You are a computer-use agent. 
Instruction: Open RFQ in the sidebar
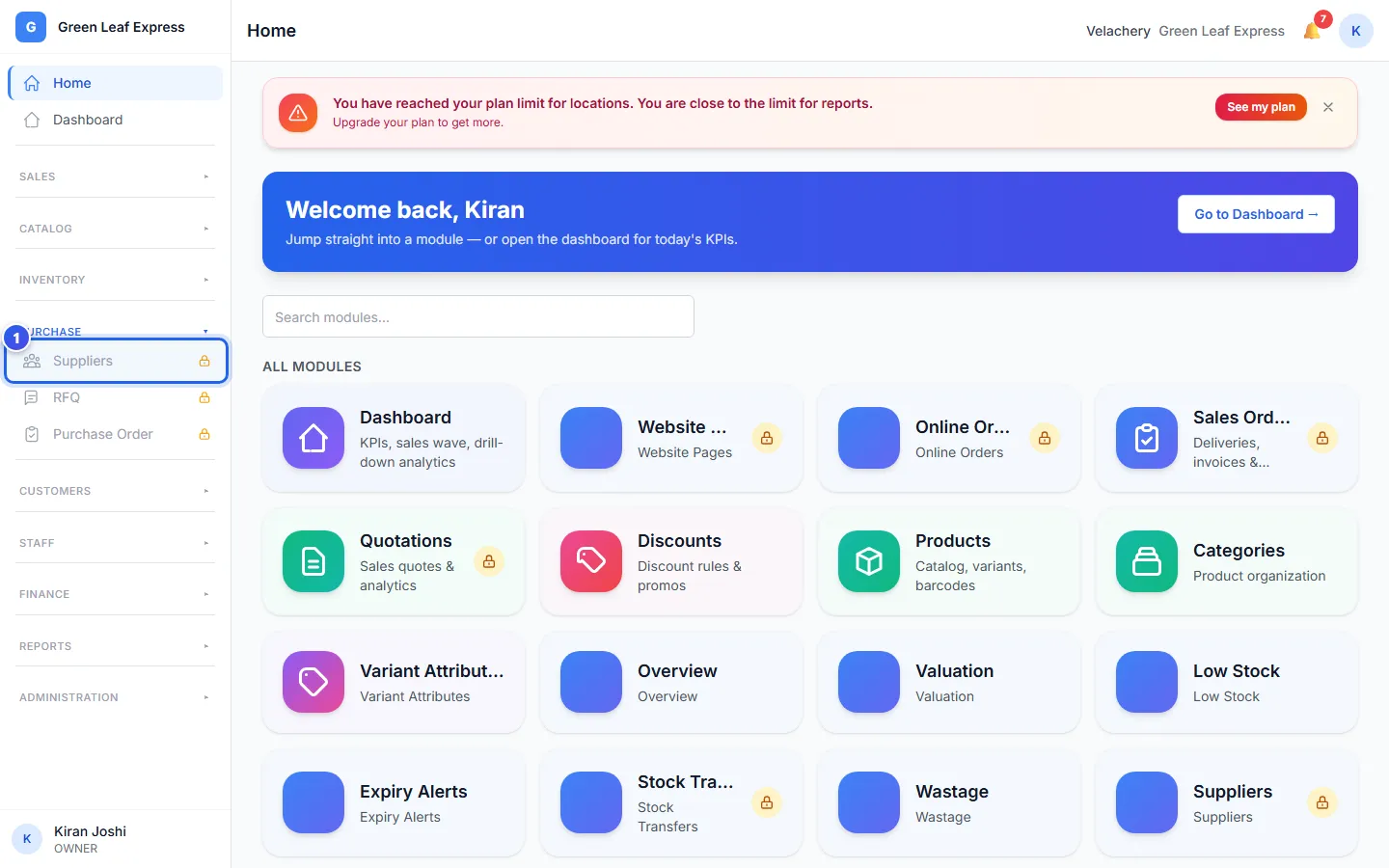tap(116, 397)
